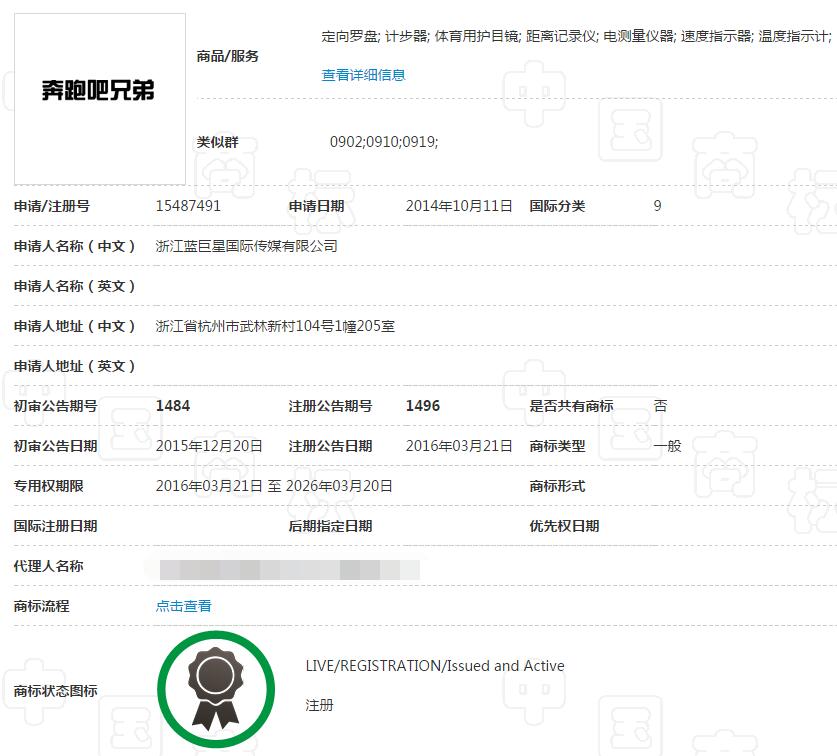This screenshot has width=837, height=756.
Task: Select the 奔跑吧兄弟 trademark logo image
Action: 97,97
